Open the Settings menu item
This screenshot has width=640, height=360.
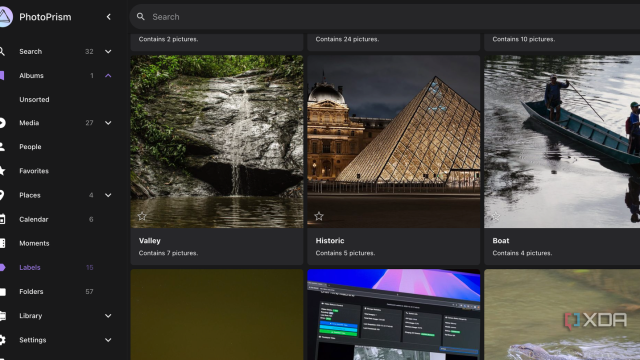point(33,340)
